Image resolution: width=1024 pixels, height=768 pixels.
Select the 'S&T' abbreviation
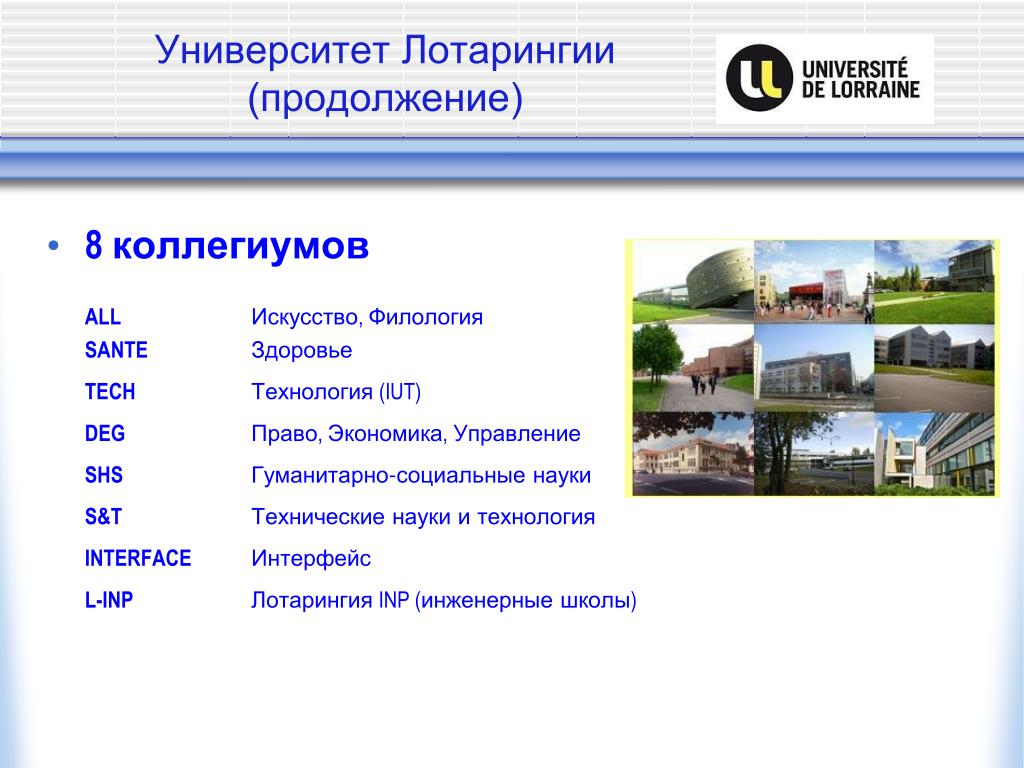[x=103, y=517]
